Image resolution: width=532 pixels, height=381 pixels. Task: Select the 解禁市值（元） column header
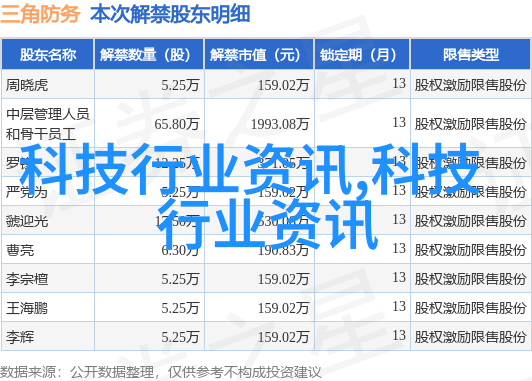[259, 54]
